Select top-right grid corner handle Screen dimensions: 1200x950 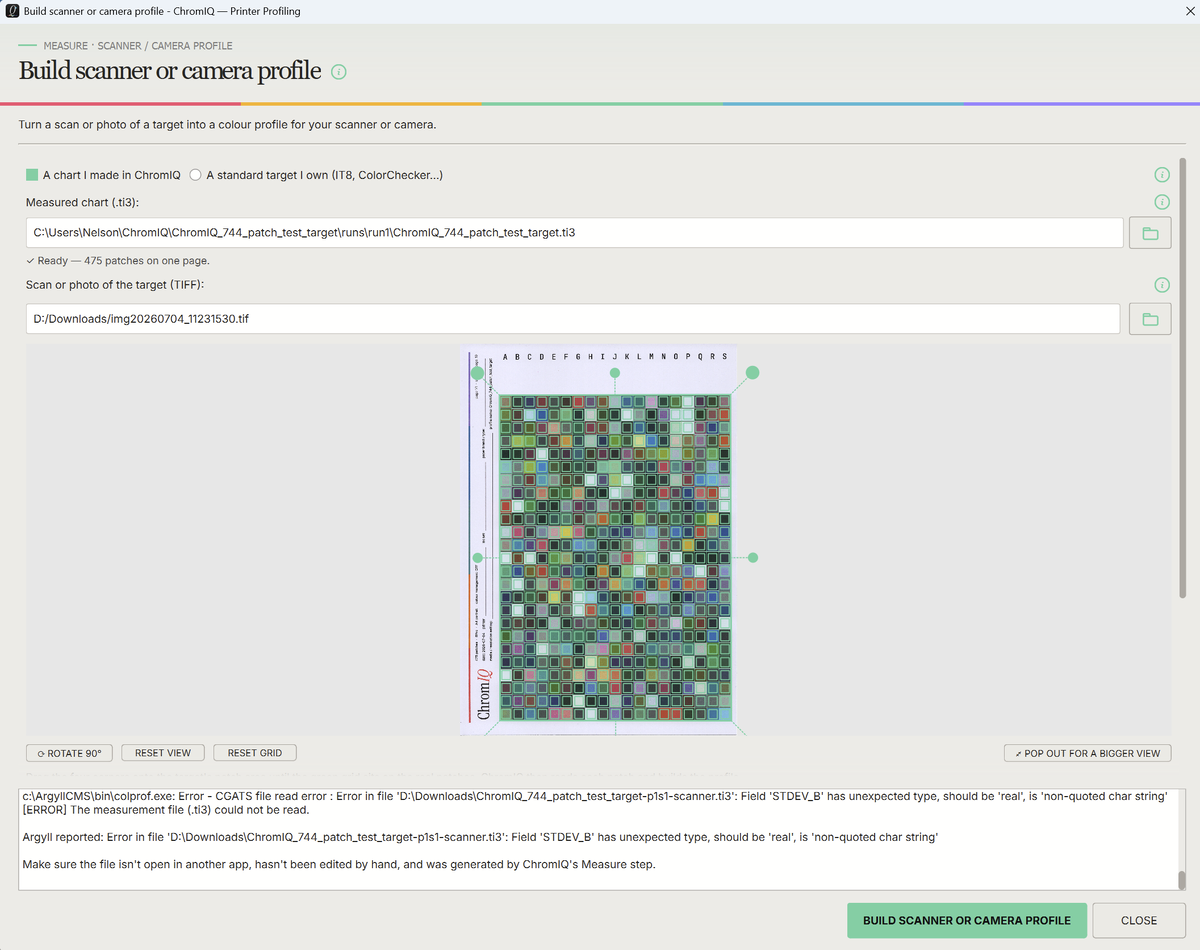click(753, 372)
